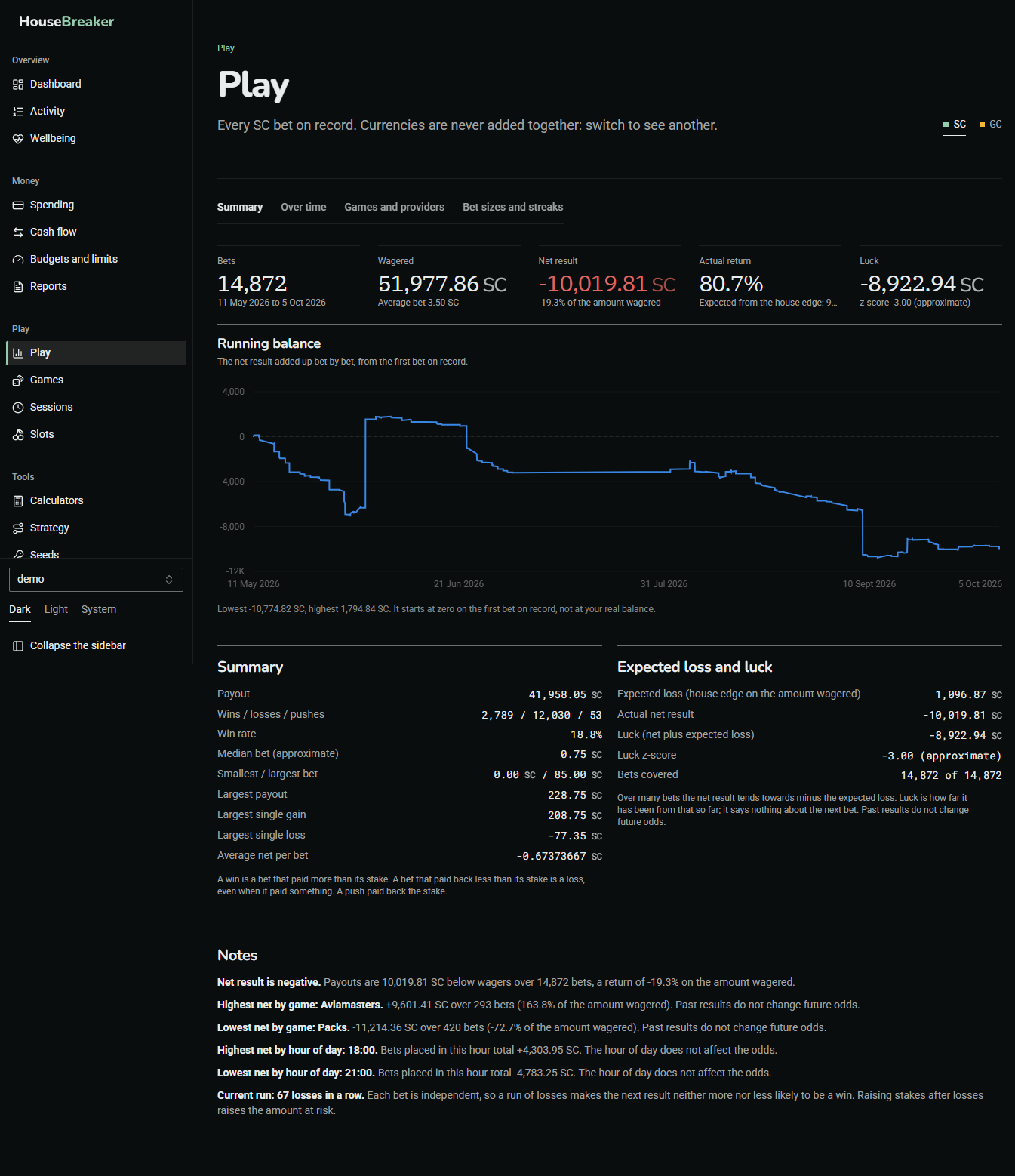Click the '21 Jun 2026' chart axis label
This screenshot has width=1015, height=1176.
coord(459,584)
